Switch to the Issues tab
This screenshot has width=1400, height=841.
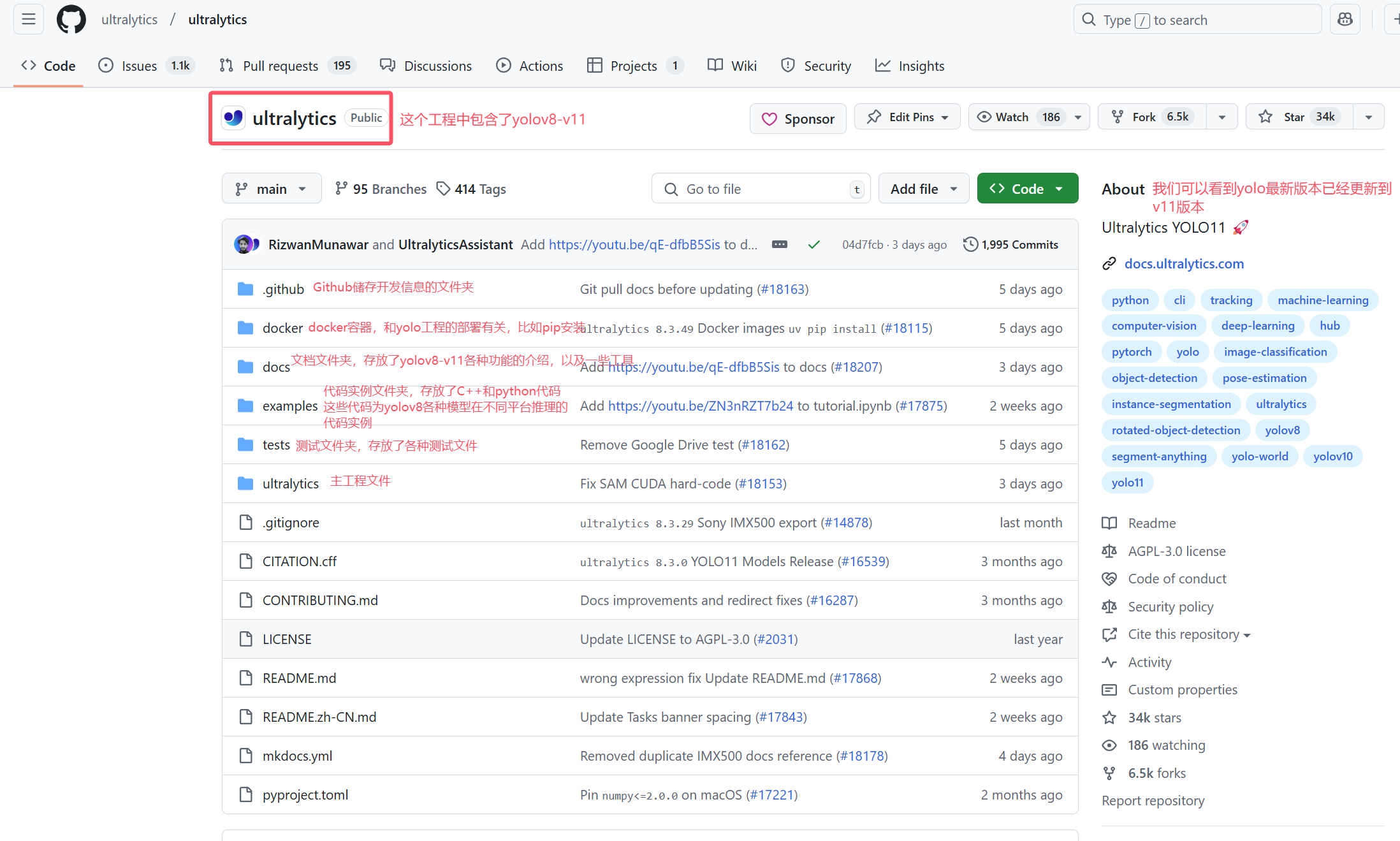pyautogui.click(x=146, y=66)
